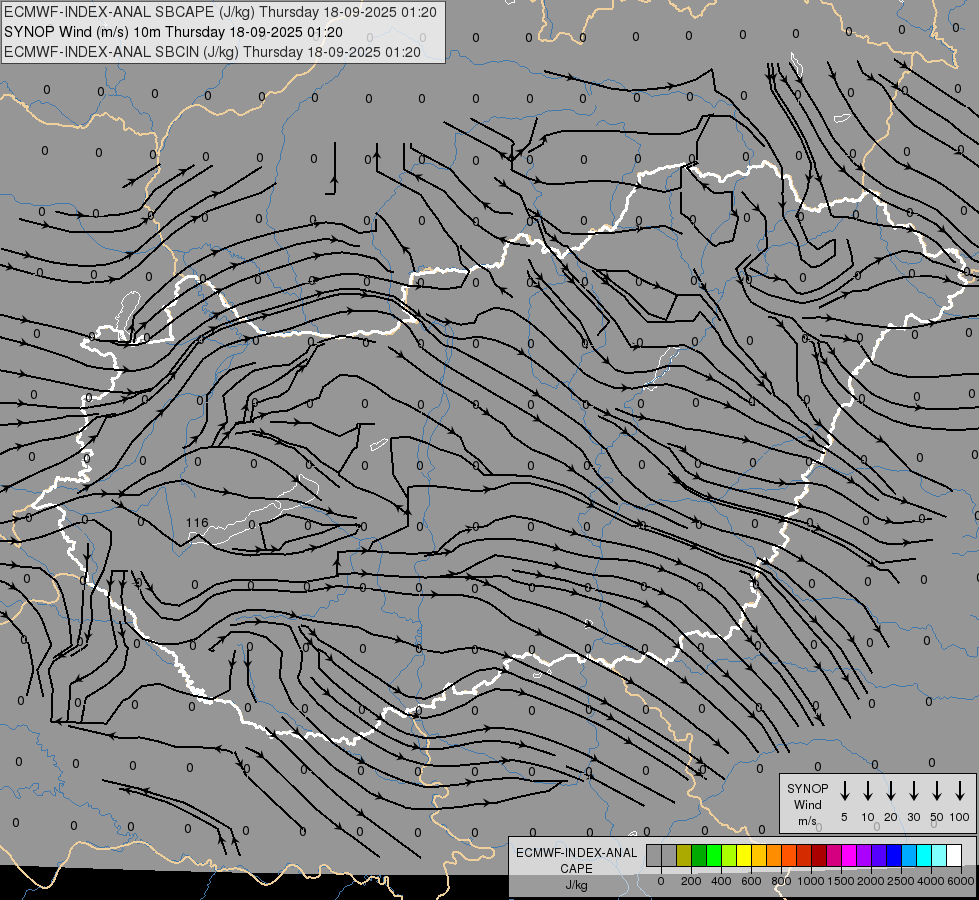This screenshot has height=900, width=979.
Task: Click the J/kg unit in the color legend
Action: tap(576, 885)
